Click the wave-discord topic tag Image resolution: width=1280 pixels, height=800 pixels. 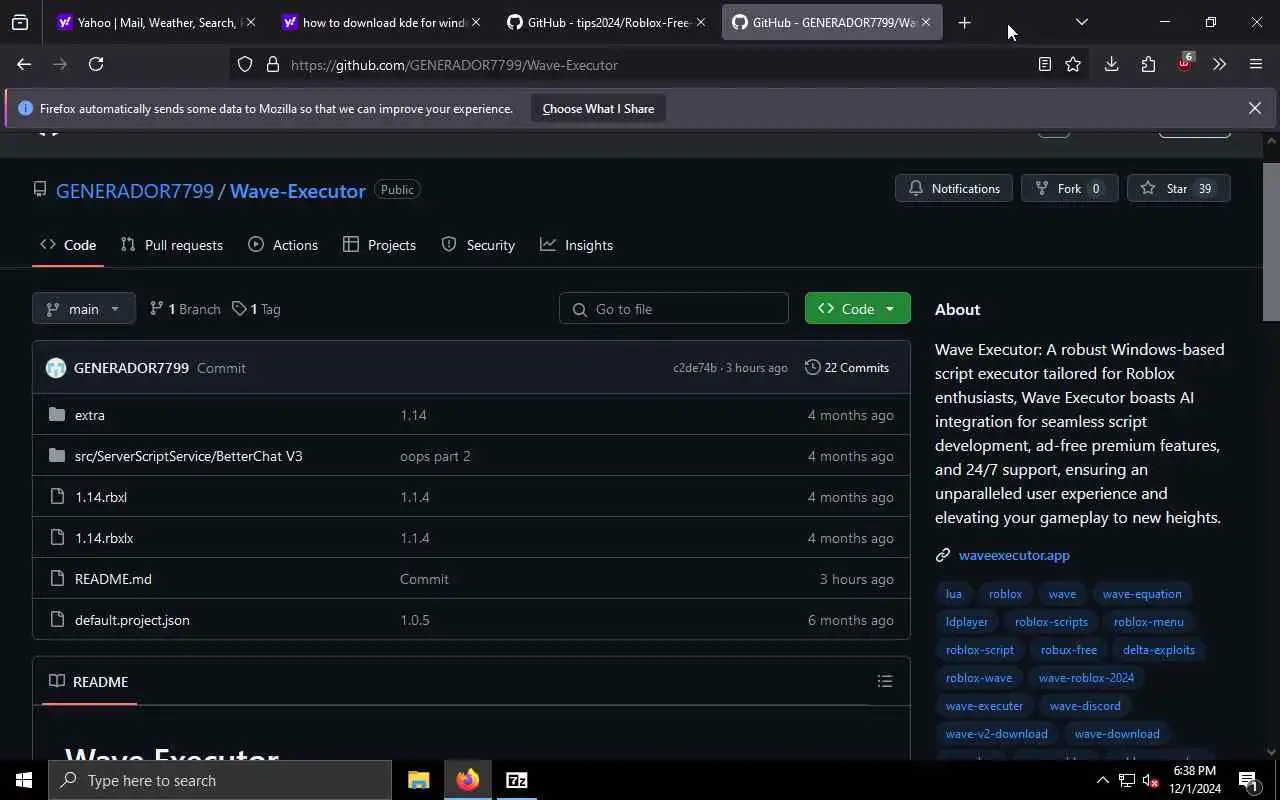[x=1085, y=706]
